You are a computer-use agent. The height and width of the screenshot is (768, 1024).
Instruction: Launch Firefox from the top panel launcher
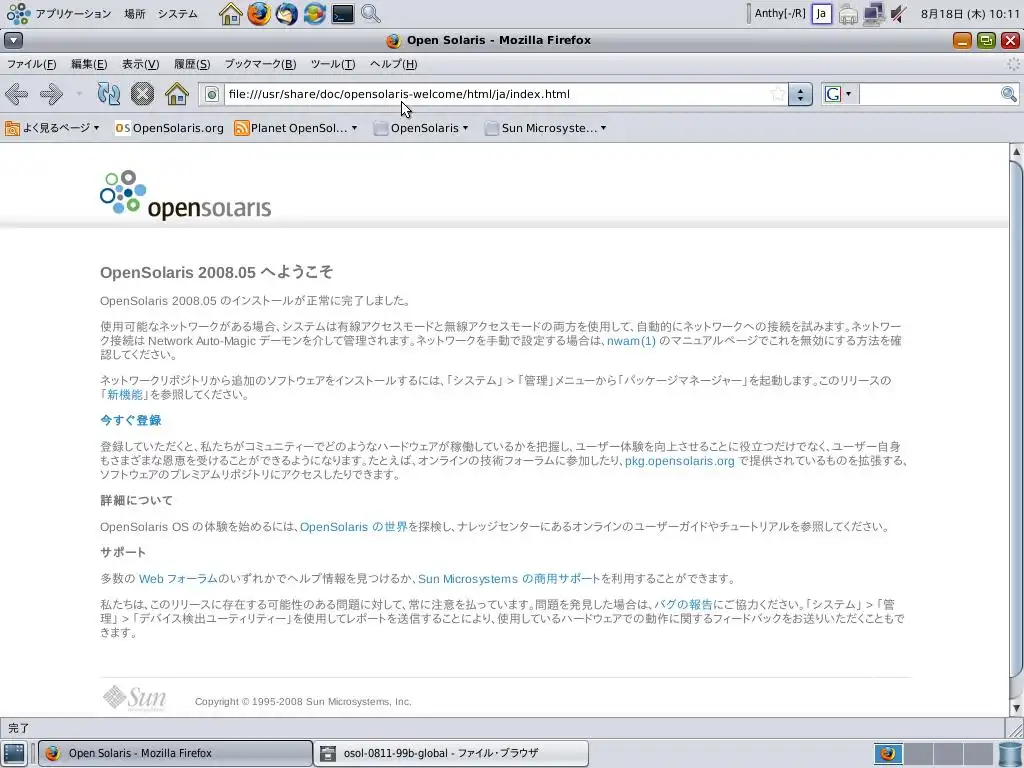[x=259, y=14]
